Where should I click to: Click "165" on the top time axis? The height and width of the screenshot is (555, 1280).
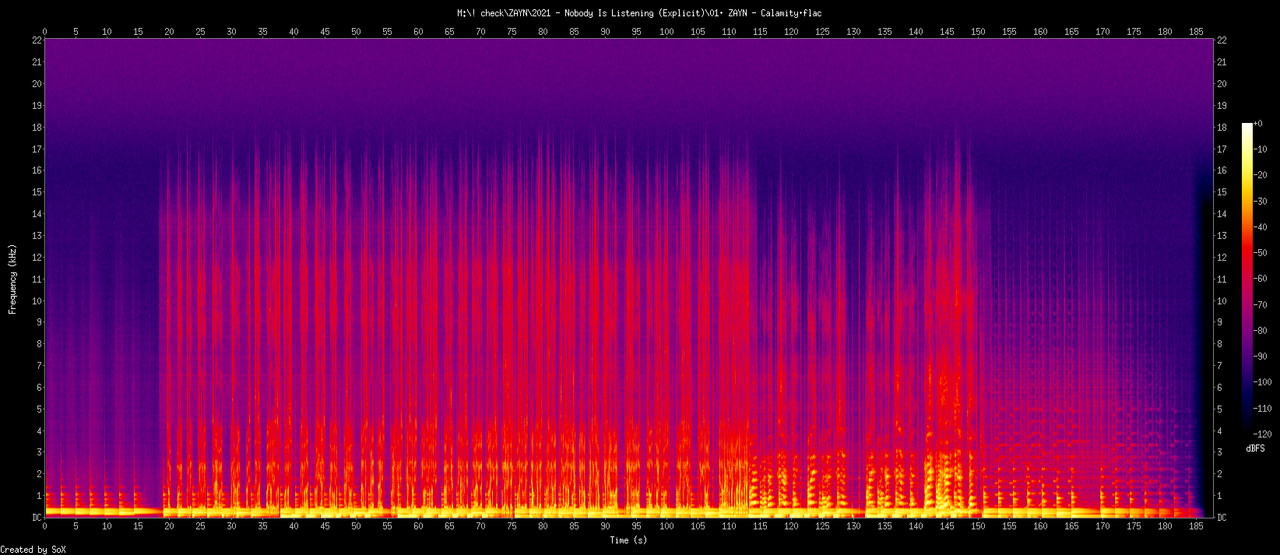1071,32
